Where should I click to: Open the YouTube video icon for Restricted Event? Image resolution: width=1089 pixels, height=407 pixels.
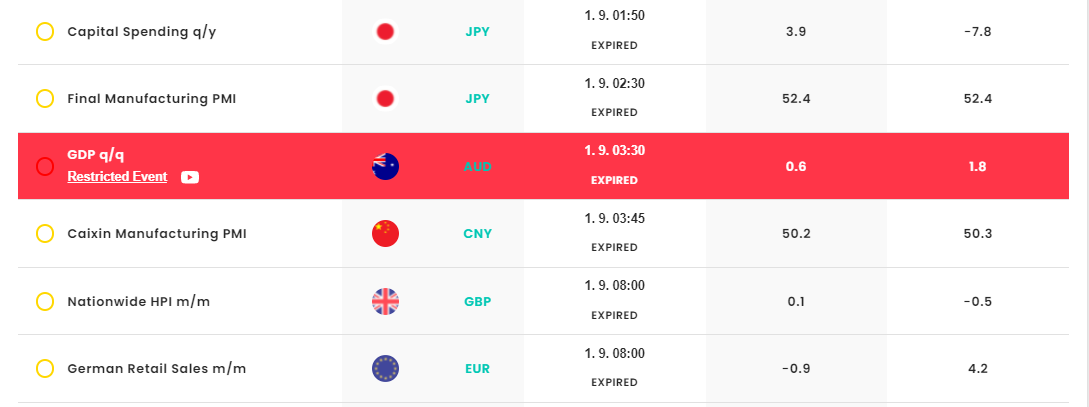click(x=190, y=177)
